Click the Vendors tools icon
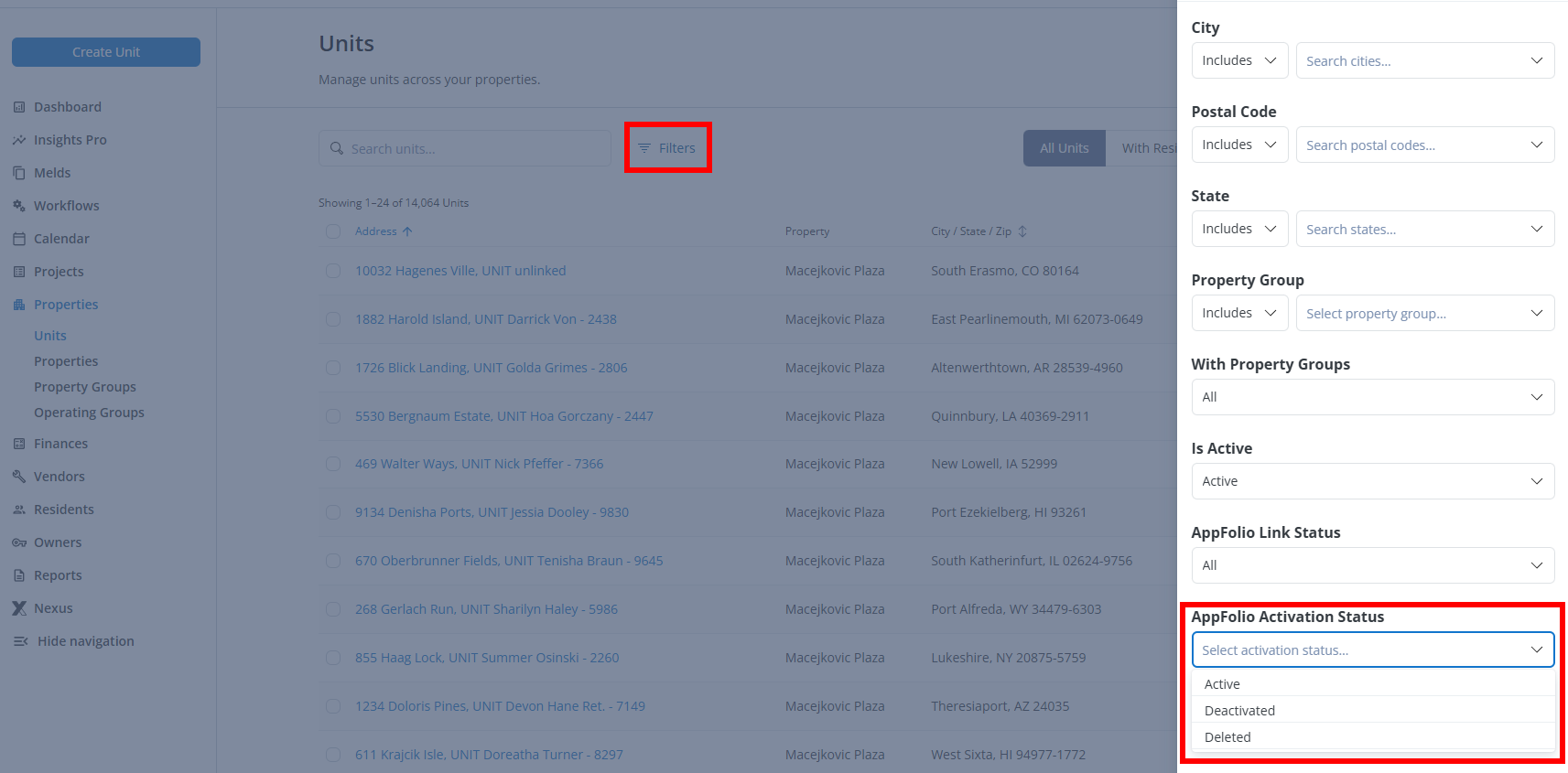 tap(19, 477)
